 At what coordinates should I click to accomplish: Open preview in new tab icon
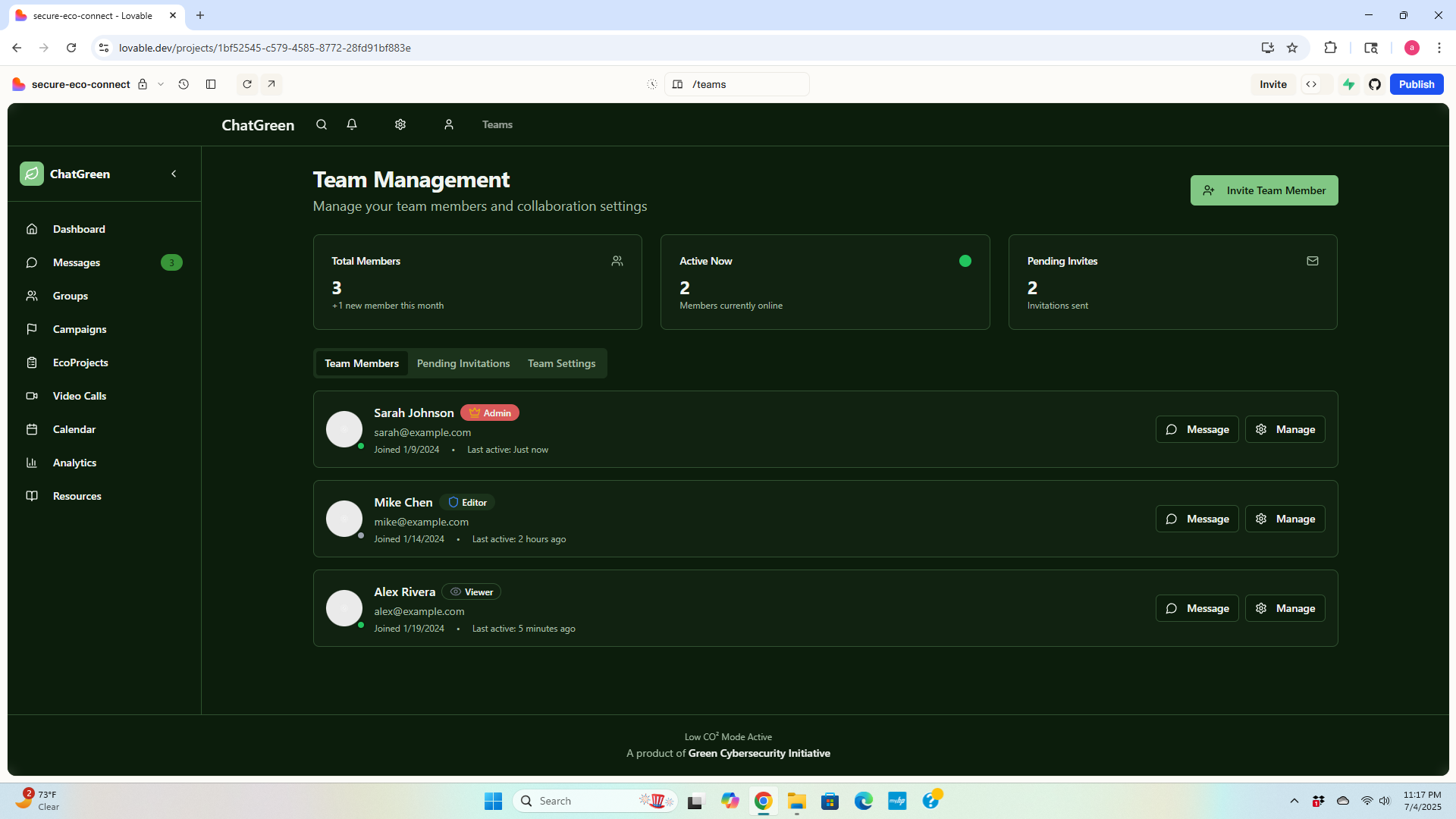tap(271, 84)
